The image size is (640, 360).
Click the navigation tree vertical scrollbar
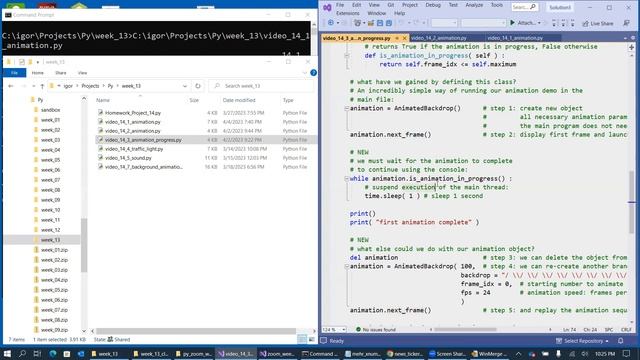point(84,245)
